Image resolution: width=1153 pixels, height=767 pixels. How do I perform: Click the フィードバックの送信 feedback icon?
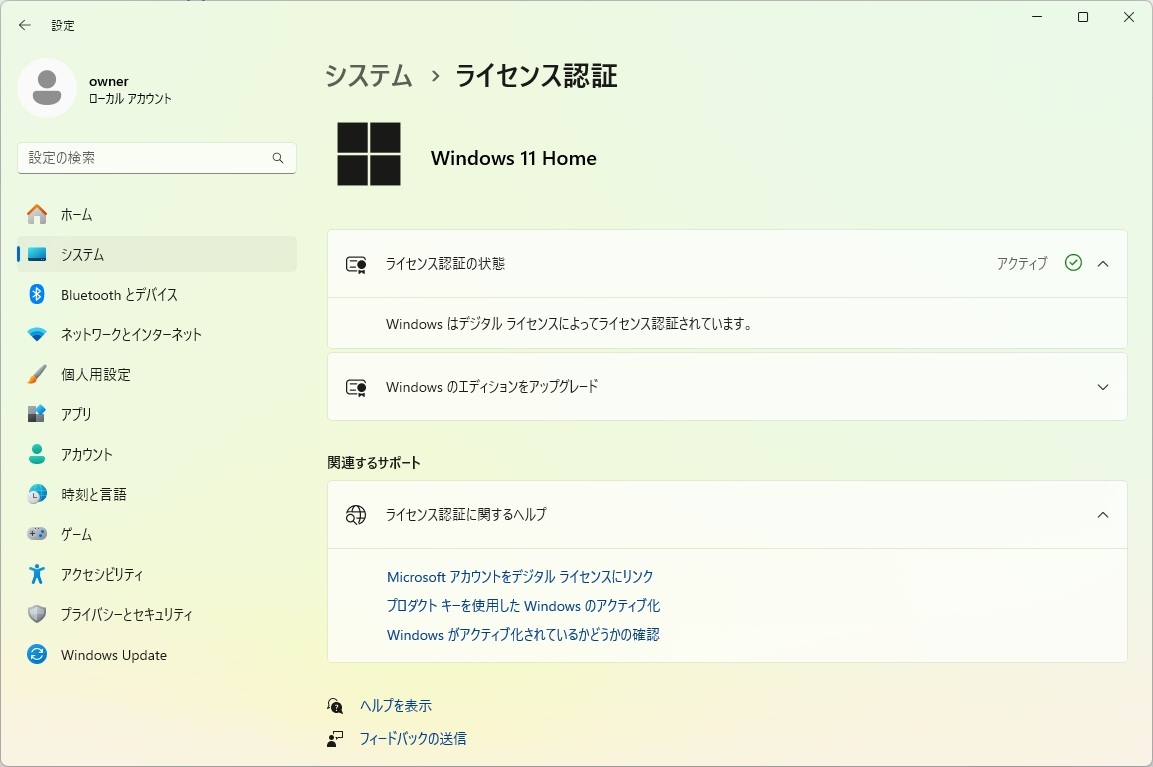coord(335,738)
